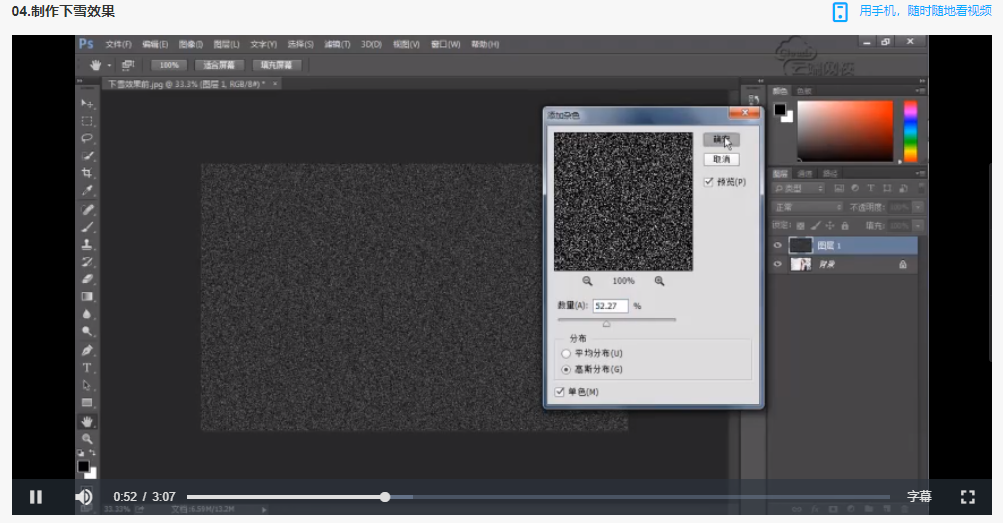Click the rainbow hue strip in Color panel

click(x=910, y=130)
